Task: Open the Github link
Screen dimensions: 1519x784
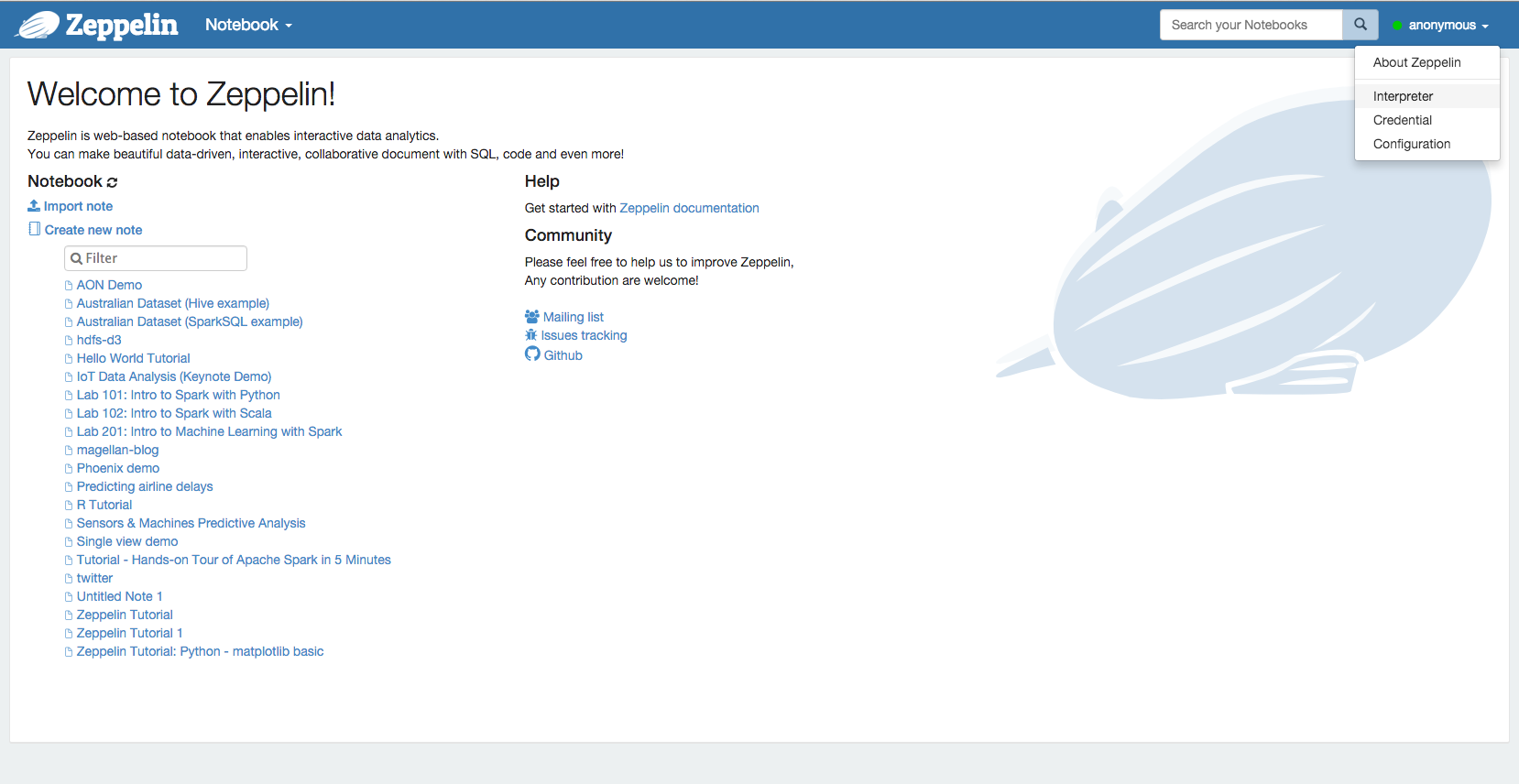Action: [563, 355]
